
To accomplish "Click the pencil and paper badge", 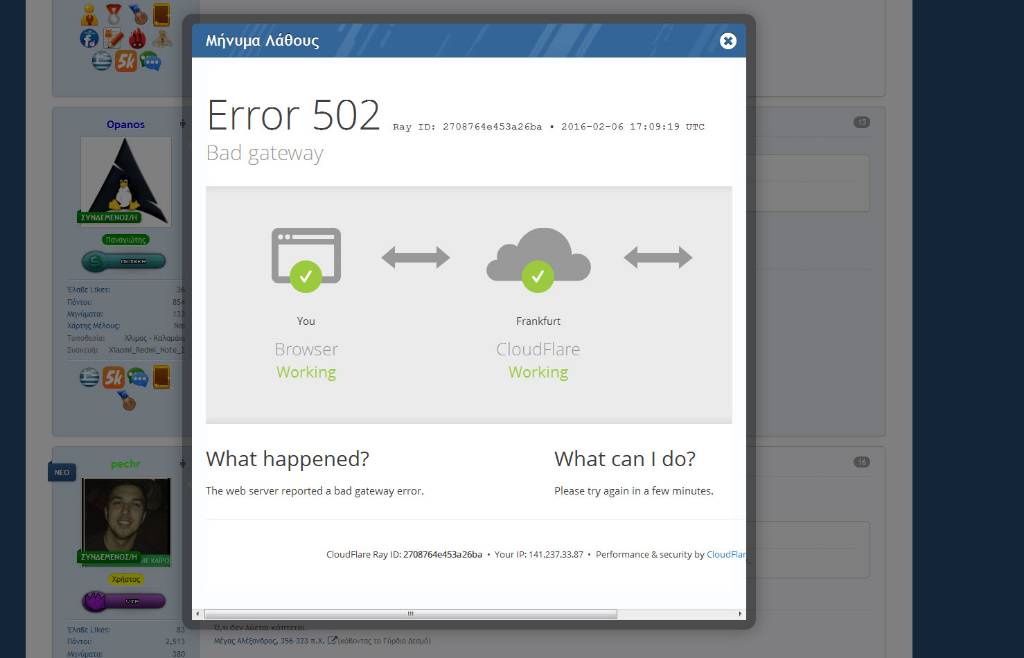I will click(x=113, y=39).
